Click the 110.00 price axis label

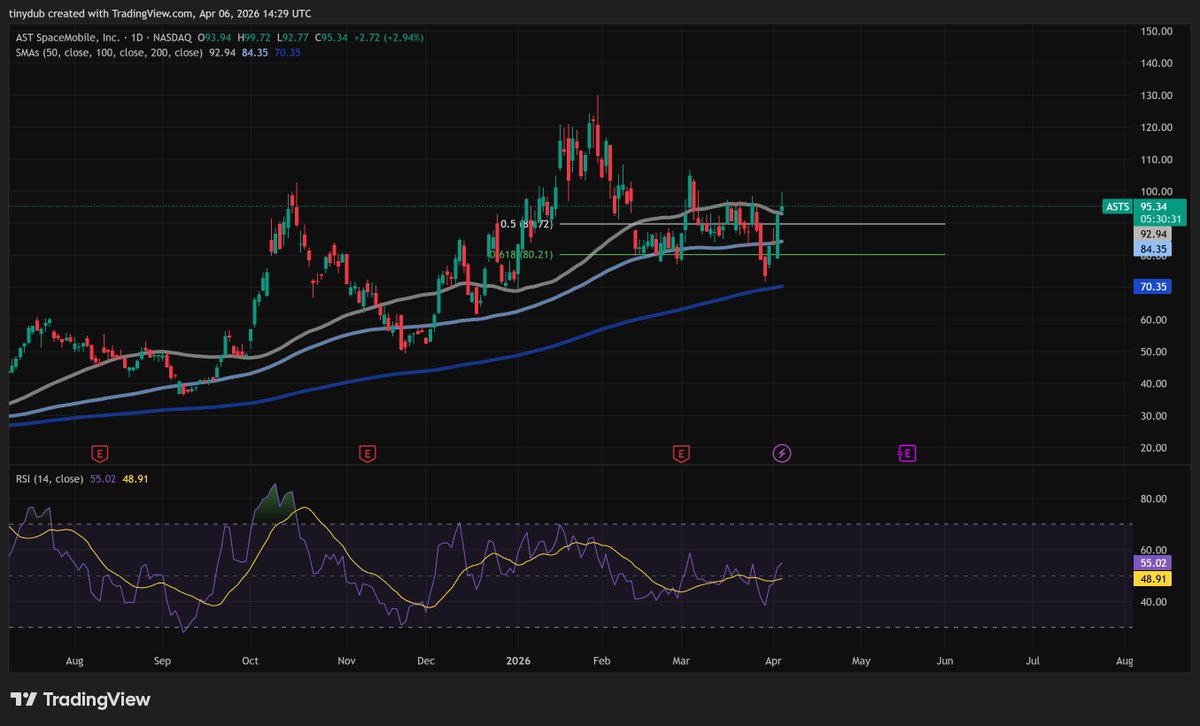pyautogui.click(x=1158, y=159)
